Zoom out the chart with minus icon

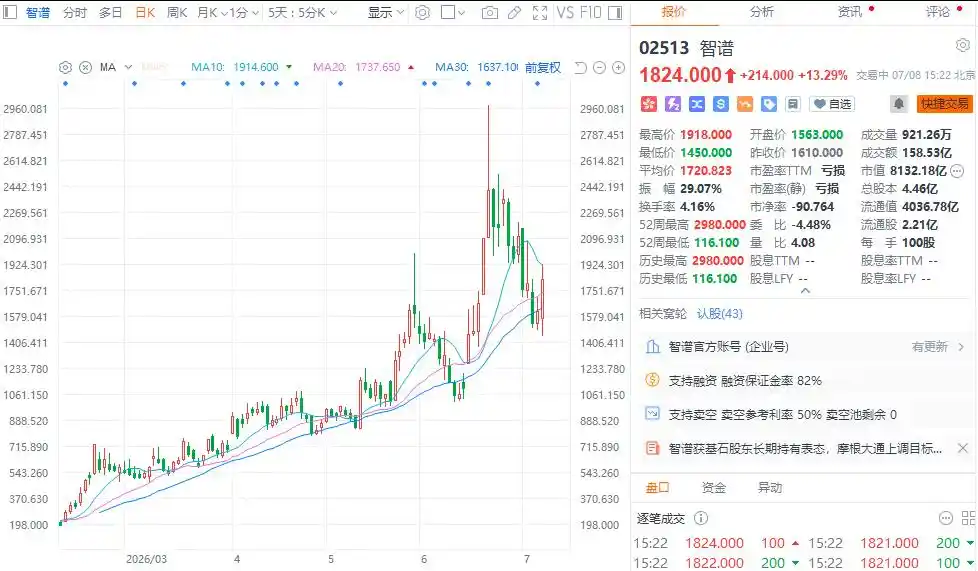pos(599,67)
